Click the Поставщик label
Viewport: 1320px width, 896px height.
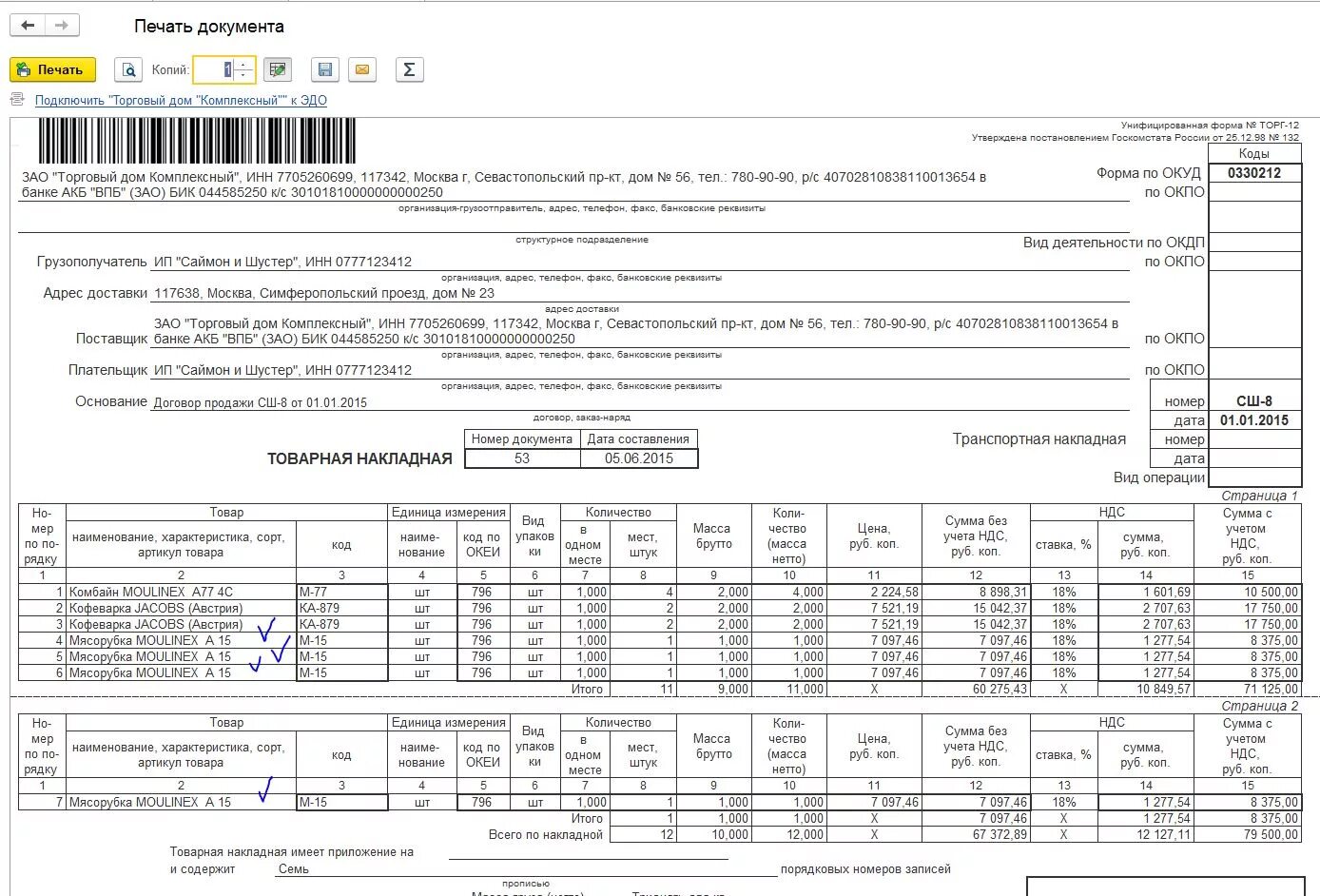tap(111, 339)
